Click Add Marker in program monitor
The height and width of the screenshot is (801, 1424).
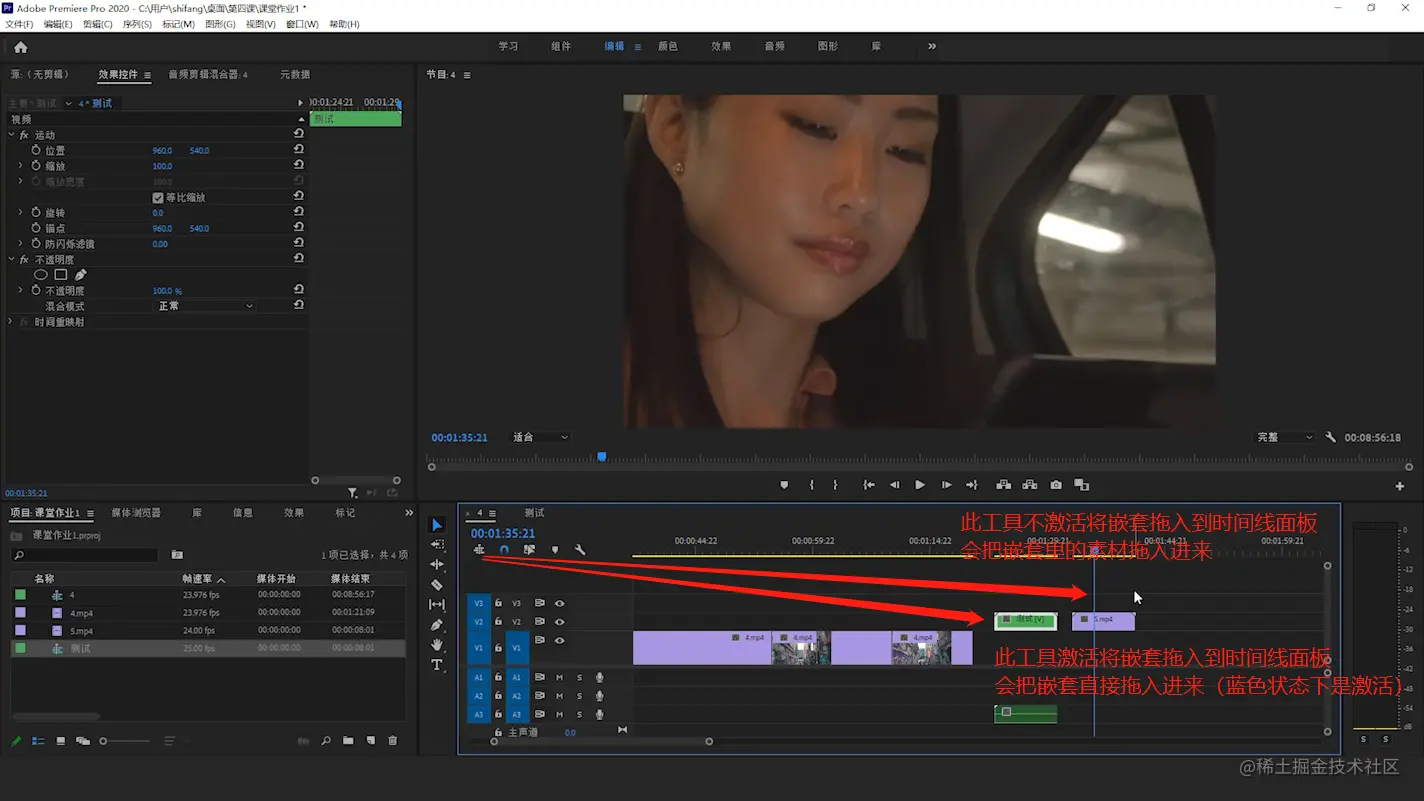(x=784, y=485)
